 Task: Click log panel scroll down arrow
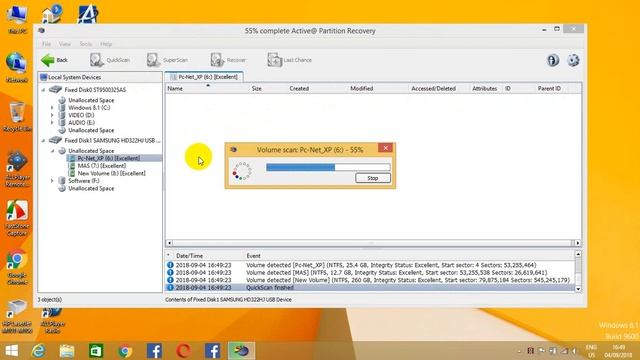tap(578, 289)
